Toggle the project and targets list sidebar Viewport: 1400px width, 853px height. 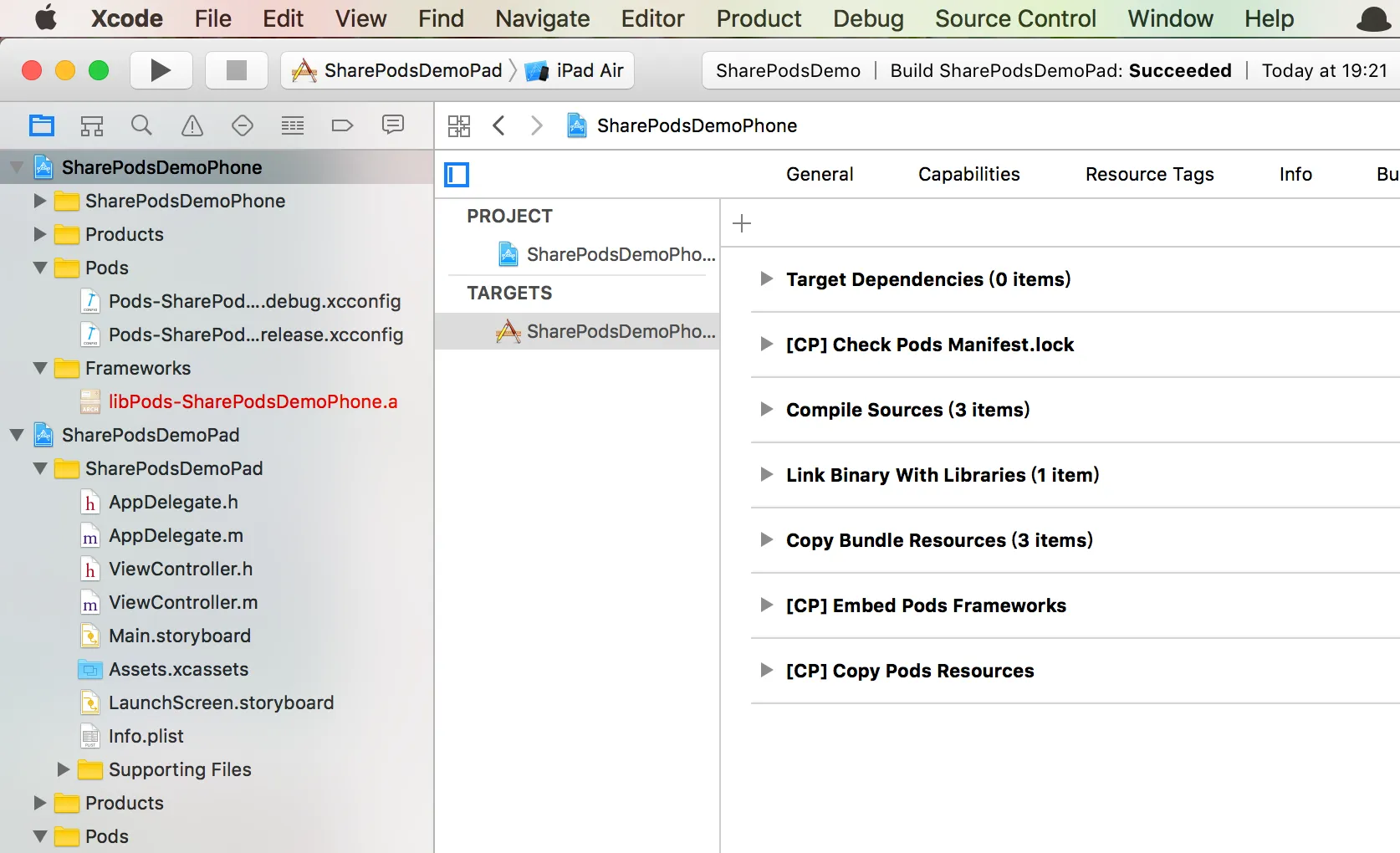[457, 175]
